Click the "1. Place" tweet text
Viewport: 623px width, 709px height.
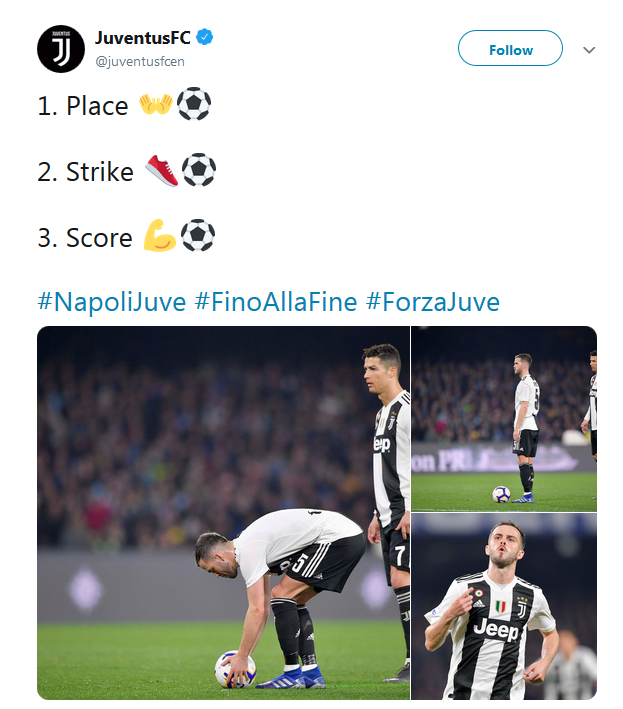(x=83, y=106)
